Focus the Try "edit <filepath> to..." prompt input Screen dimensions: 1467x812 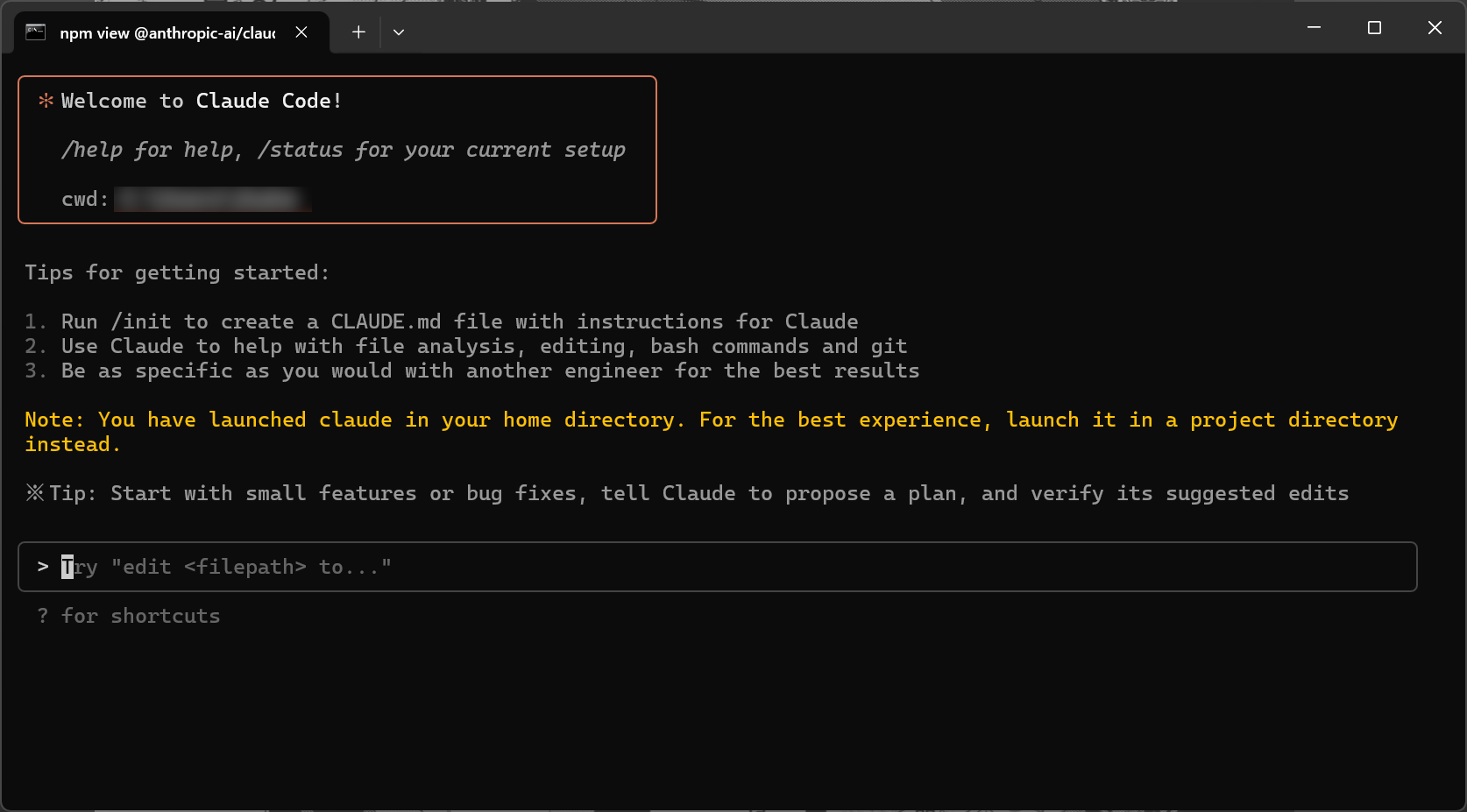coord(717,567)
